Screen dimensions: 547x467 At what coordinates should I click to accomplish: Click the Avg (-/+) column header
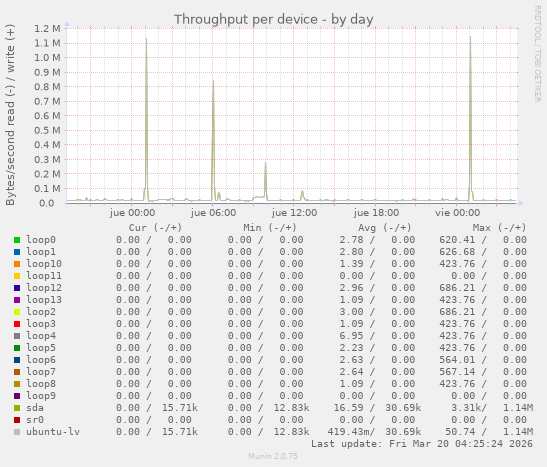pyautogui.click(x=385, y=228)
